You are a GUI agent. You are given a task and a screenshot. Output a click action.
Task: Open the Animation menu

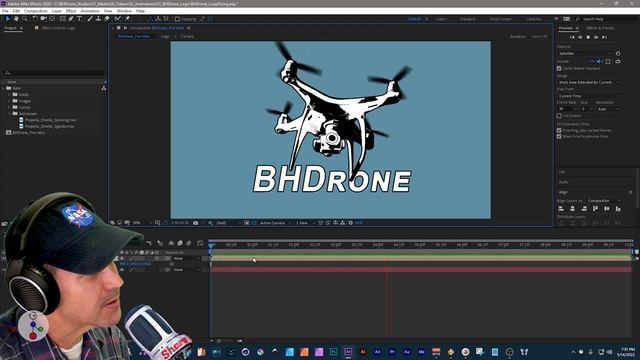tap(90, 11)
